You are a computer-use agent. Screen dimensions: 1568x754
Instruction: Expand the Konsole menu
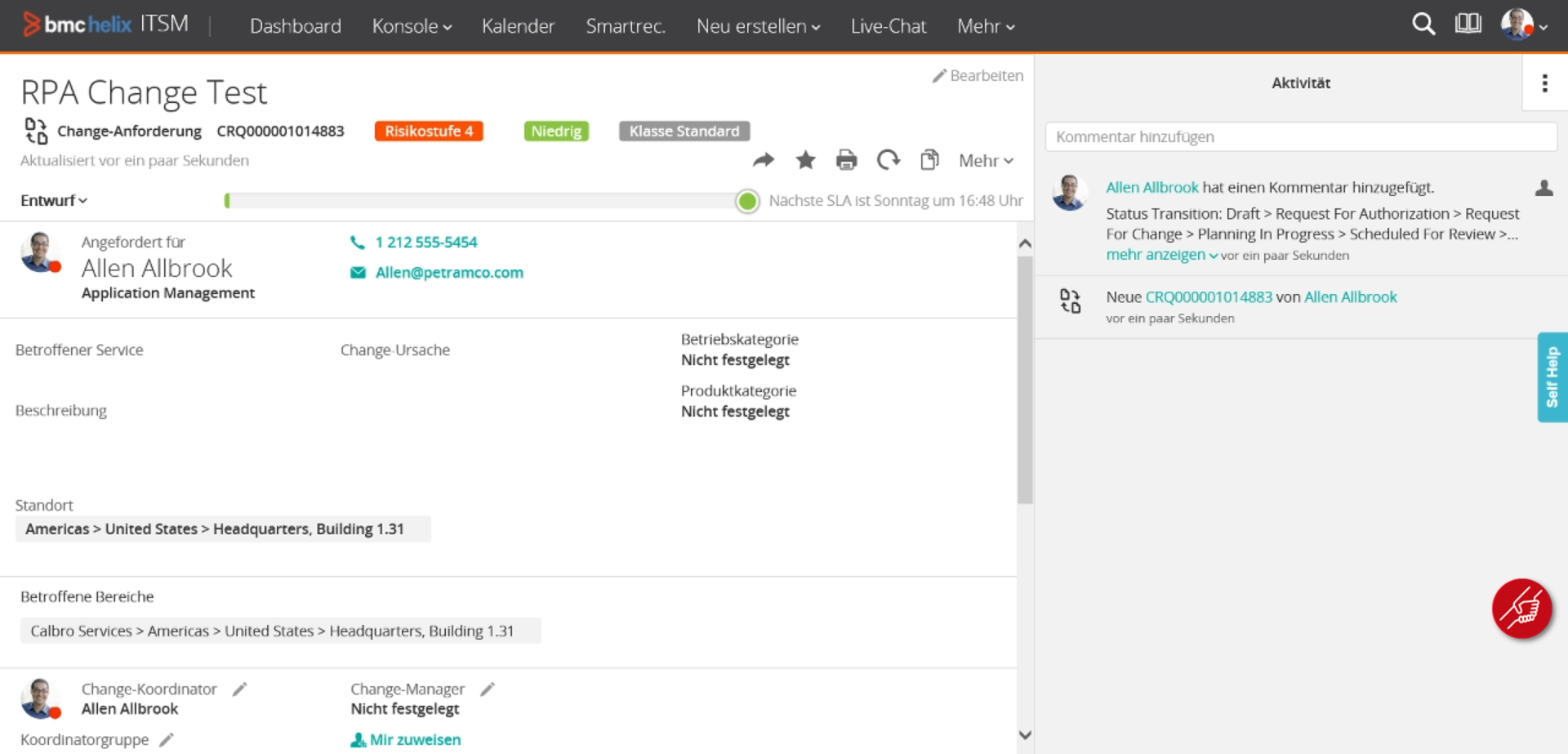point(412,26)
